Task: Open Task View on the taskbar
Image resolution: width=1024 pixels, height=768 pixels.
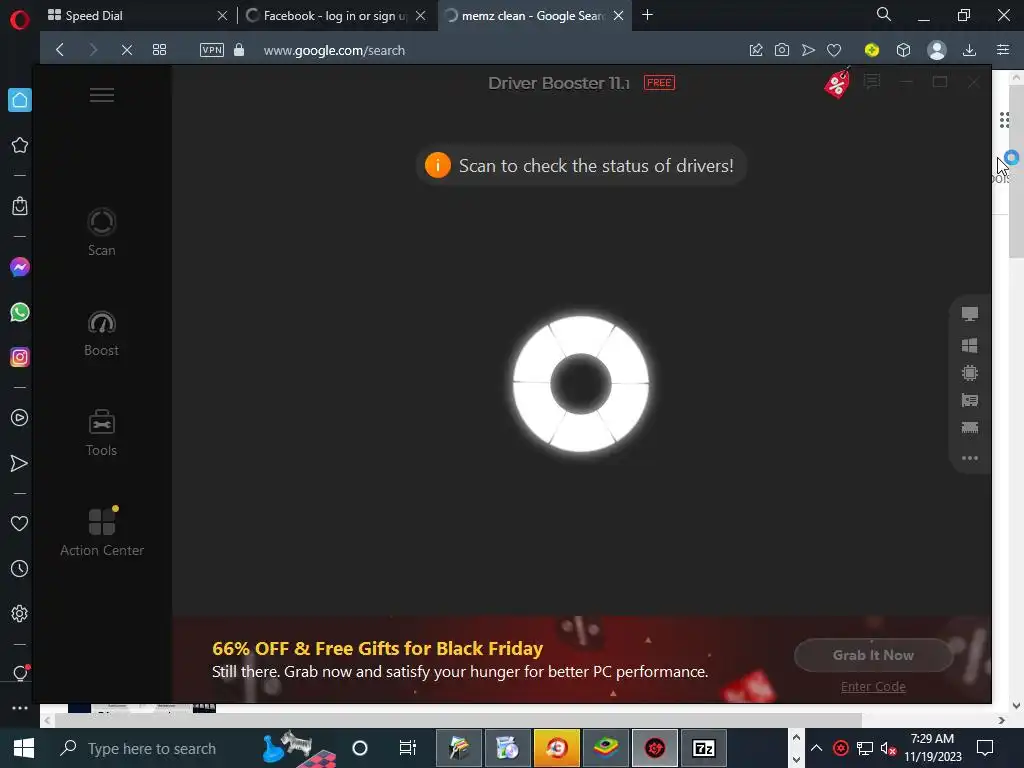Action: tap(408, 748)
